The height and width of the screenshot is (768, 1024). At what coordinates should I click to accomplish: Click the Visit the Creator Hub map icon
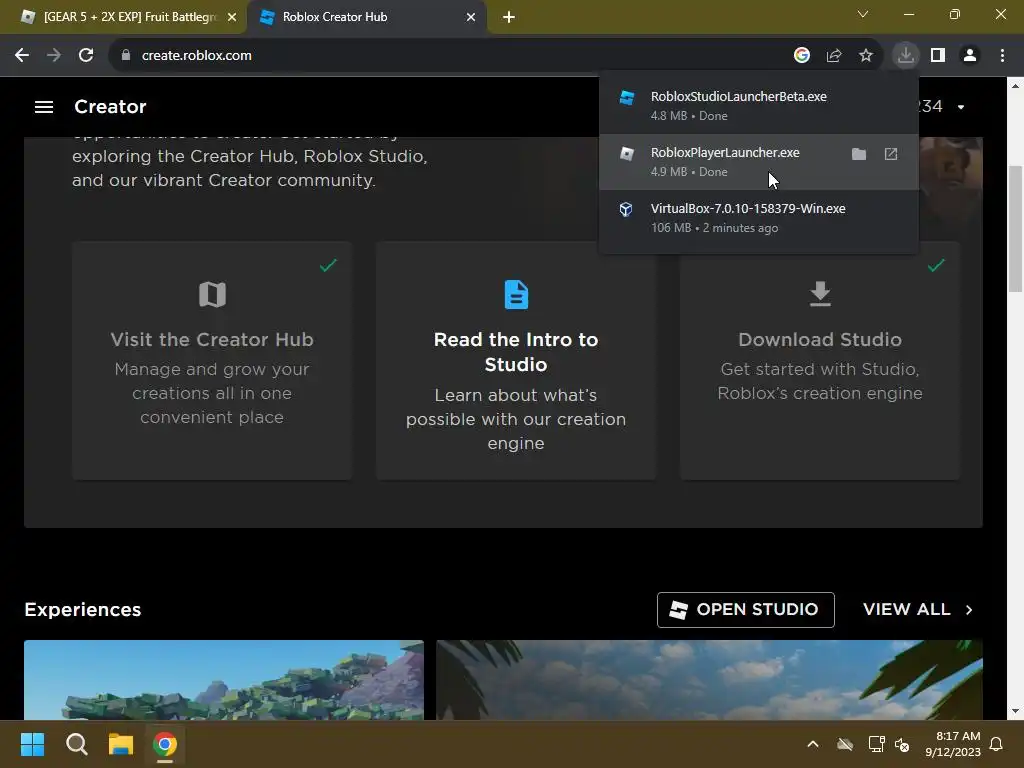(212, 295)
